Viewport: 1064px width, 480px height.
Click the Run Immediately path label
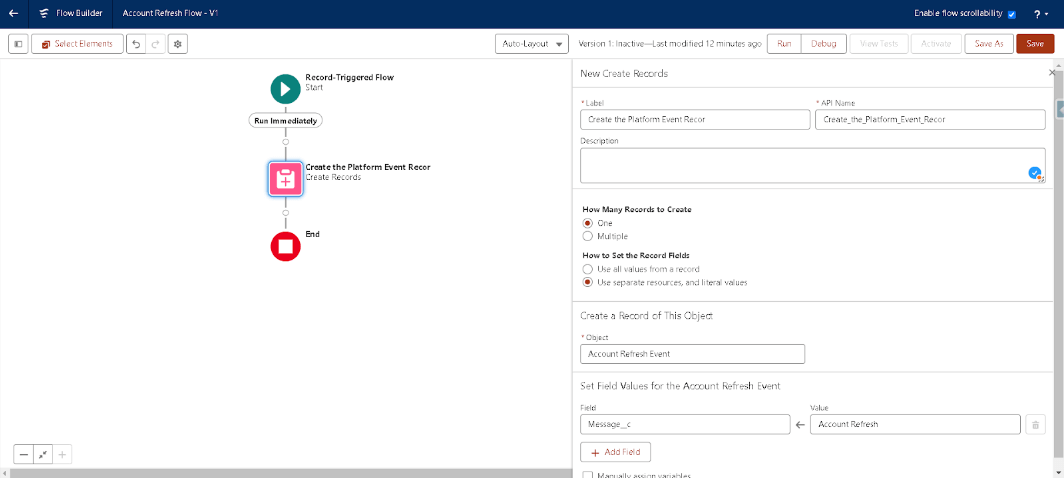[x=285, y=120]
